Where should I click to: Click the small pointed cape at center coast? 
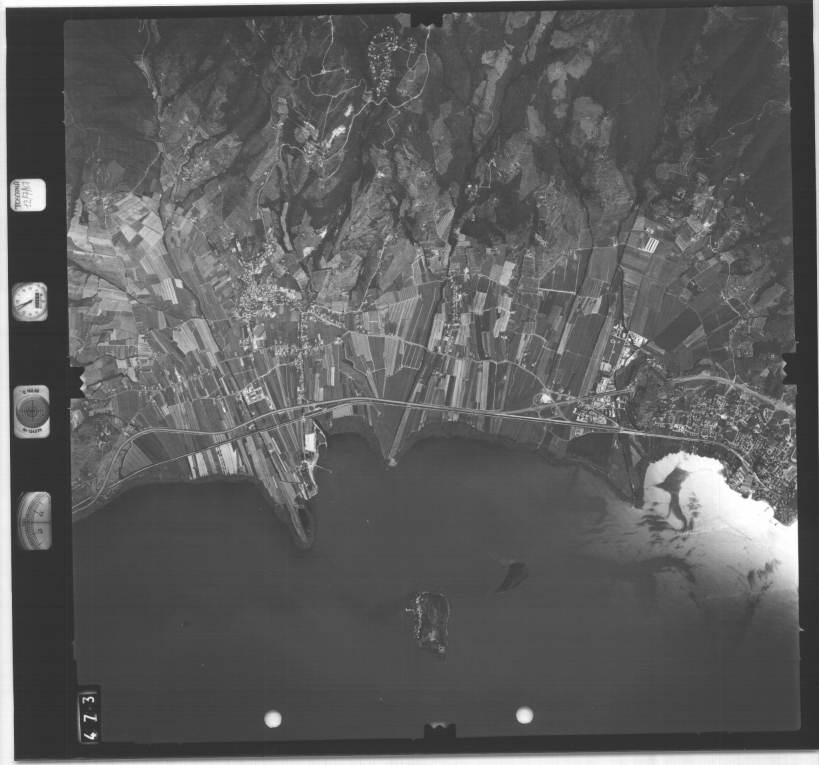[x=391, y=458]
